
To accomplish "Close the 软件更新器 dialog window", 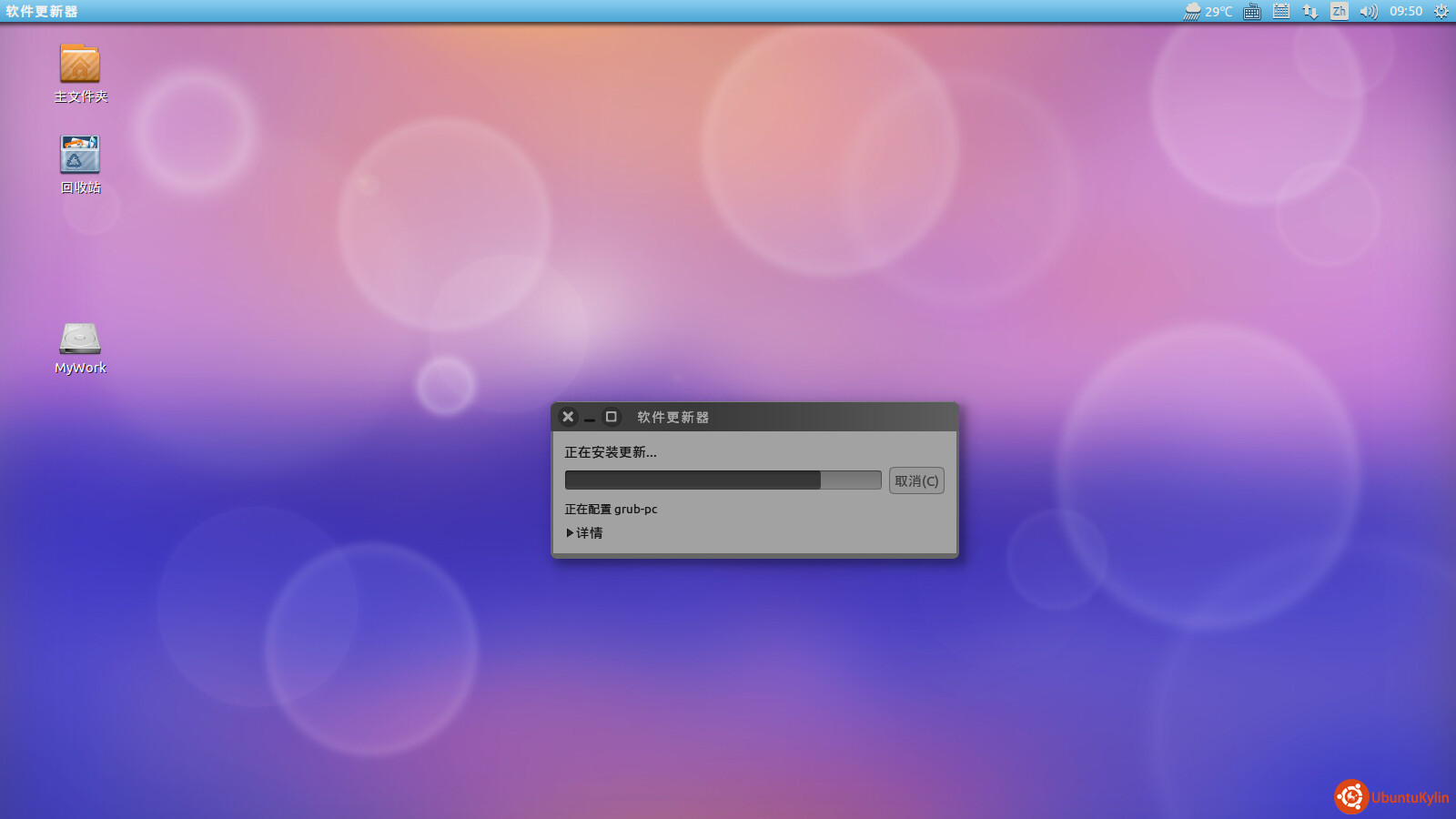I will 568,417.
